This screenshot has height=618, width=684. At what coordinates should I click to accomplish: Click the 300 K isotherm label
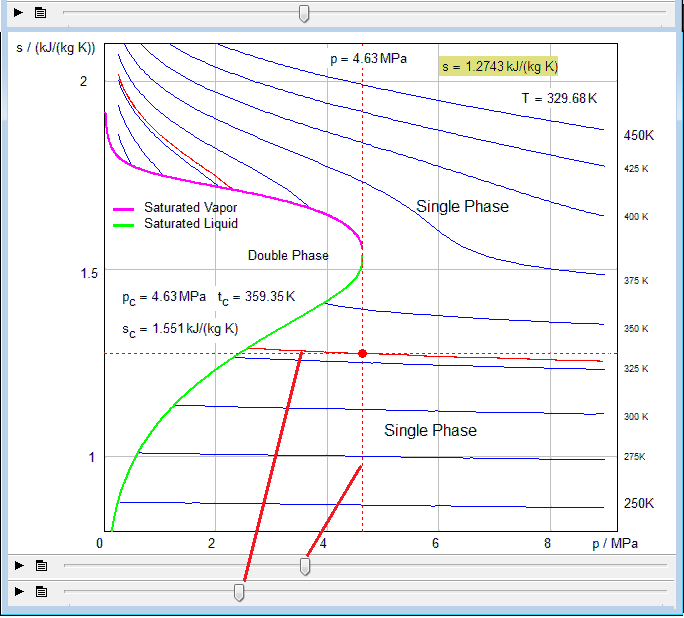coord(636,417)
